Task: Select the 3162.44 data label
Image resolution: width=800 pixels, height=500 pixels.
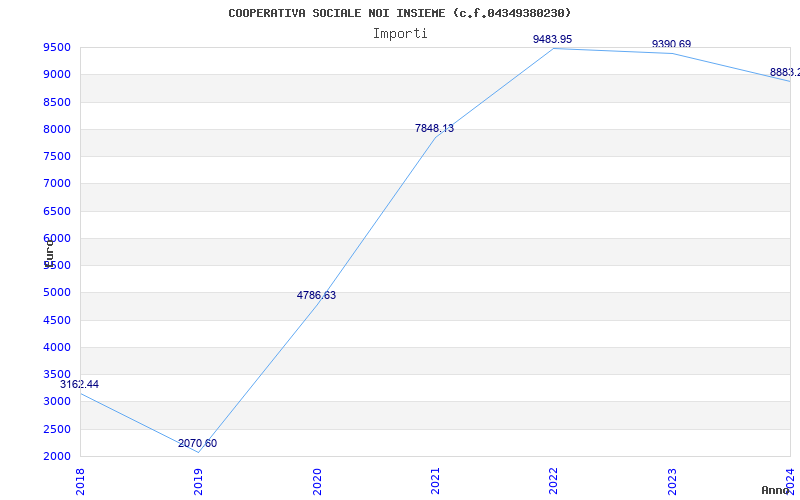Action: coord(80,385)
